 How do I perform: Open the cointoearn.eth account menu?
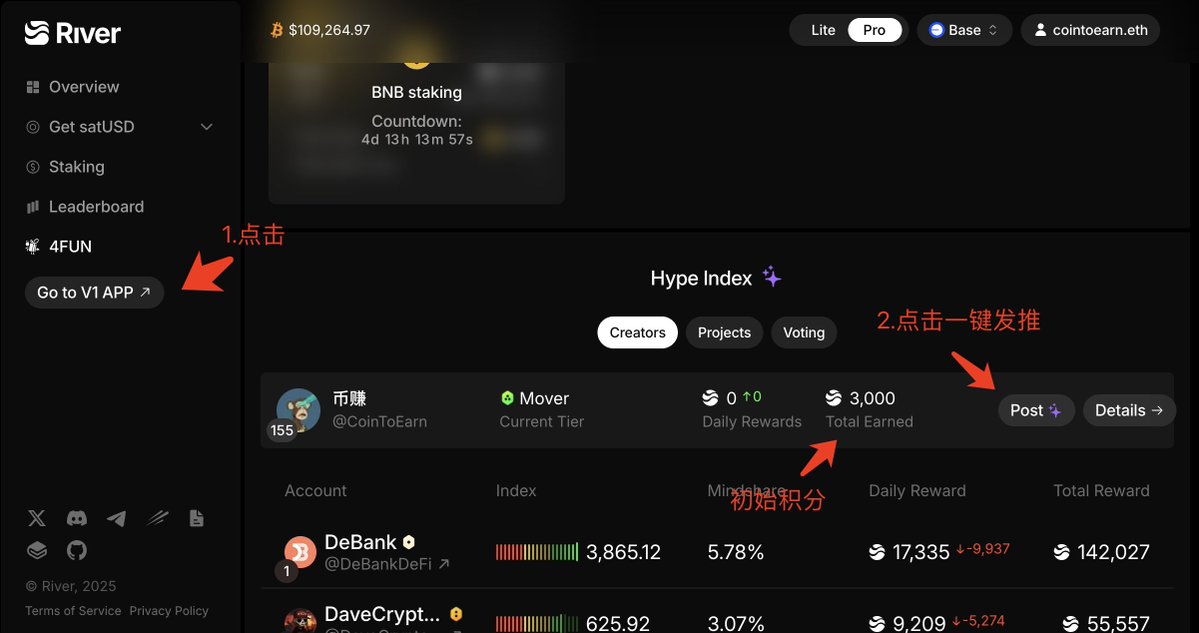click(x=1090, y=30)
